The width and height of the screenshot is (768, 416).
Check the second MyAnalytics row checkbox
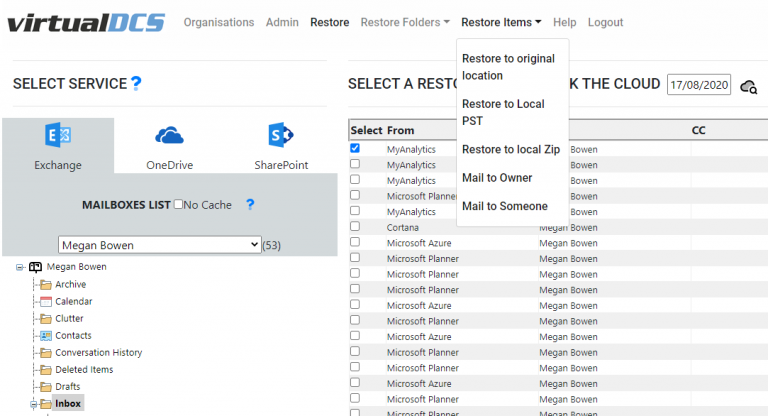pos(355,164)
